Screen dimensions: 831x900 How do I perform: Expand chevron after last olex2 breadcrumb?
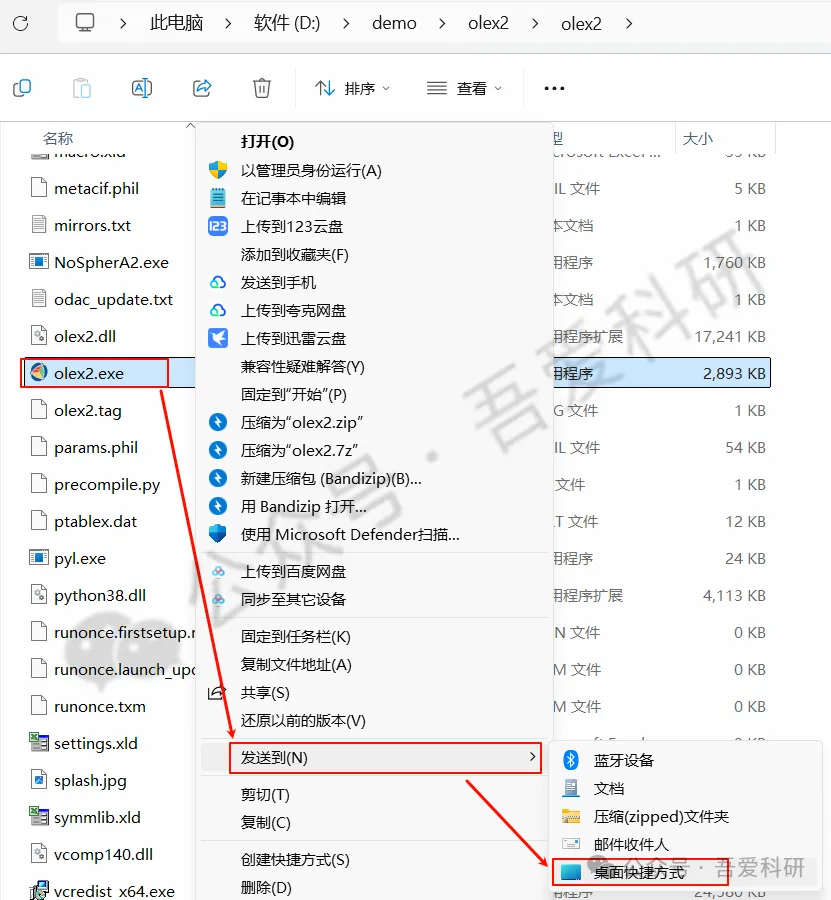(629, 24)
